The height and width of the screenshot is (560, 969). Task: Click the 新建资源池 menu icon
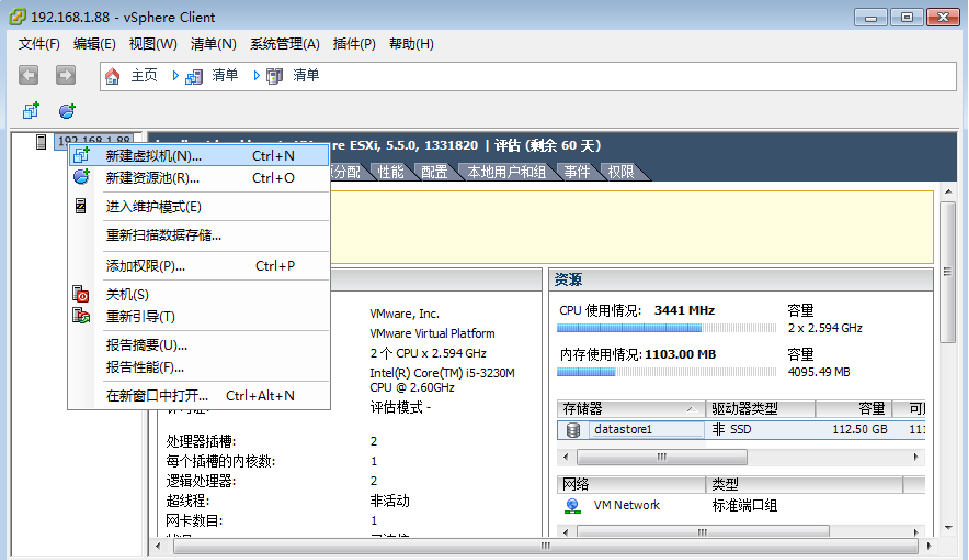click(82, 177)
